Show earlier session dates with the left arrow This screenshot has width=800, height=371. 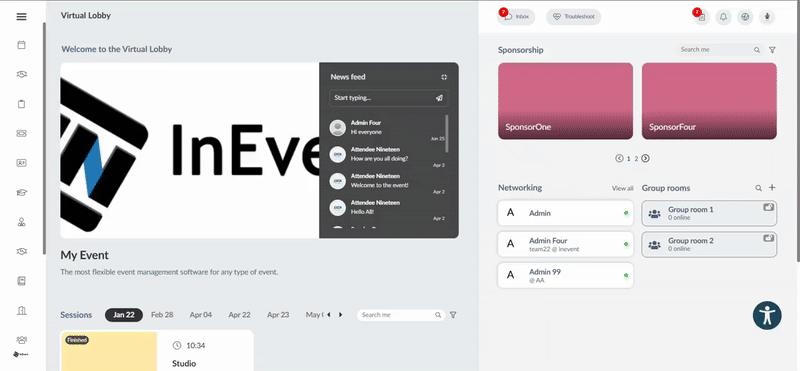(328, 315)
